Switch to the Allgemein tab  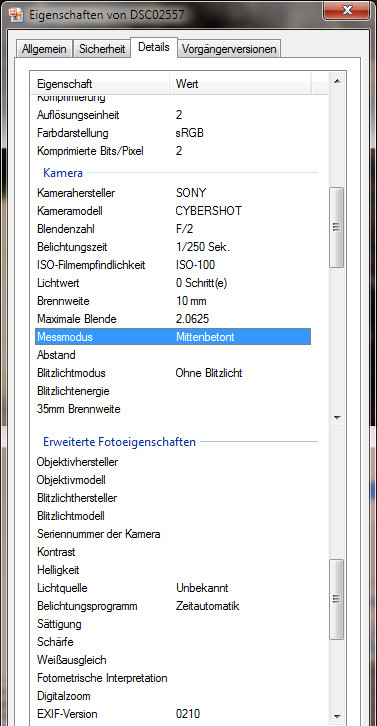pyautogui.click(x=44, y=49)
